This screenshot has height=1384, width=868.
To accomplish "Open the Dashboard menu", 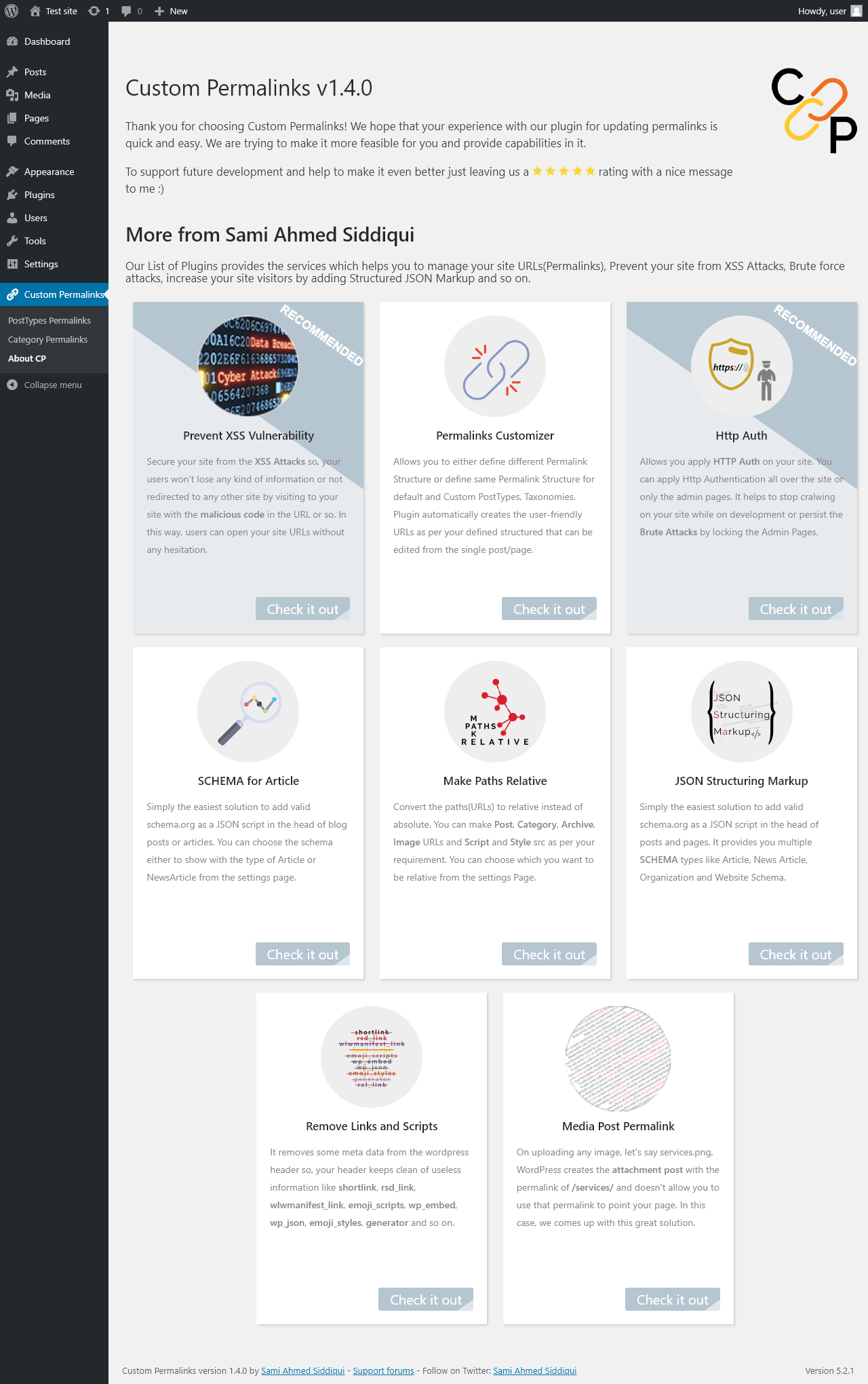I will [54, 41].
